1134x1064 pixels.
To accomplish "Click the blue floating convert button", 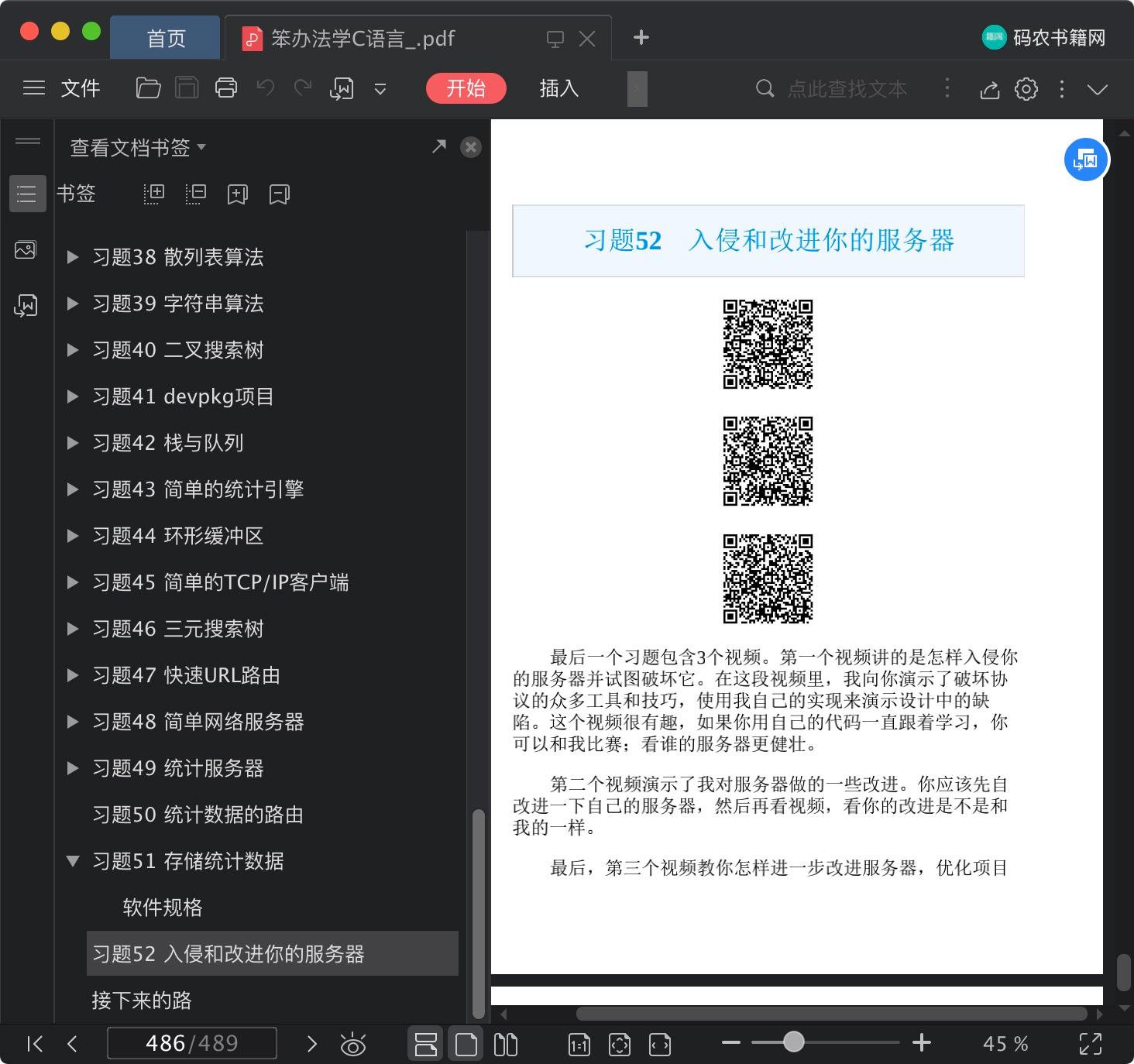I will tap(1086, 160).
